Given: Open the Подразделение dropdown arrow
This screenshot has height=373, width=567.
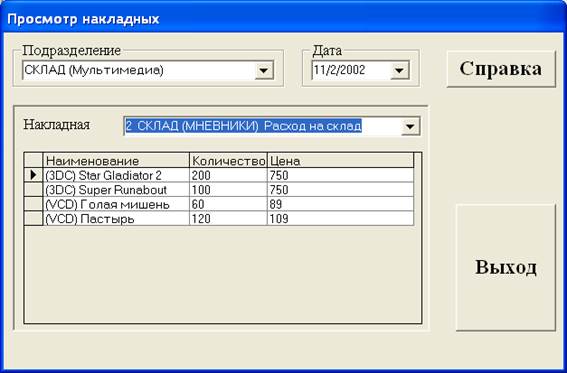Looking at the screenshot, I should point(264,70).
